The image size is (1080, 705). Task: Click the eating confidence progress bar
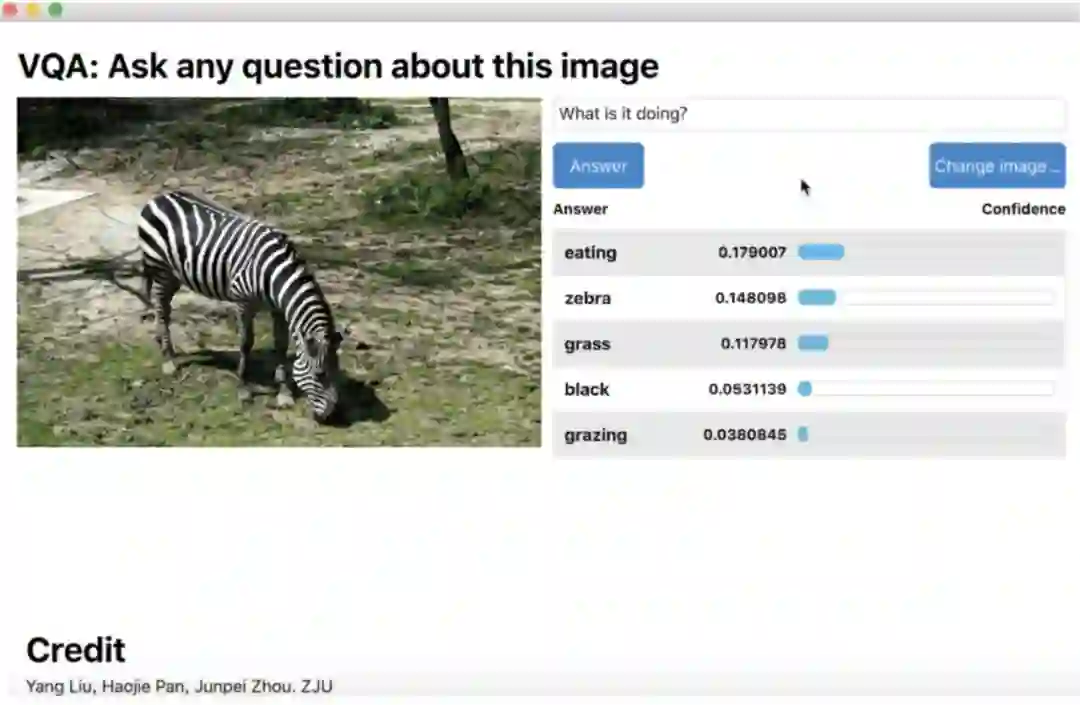926,252
